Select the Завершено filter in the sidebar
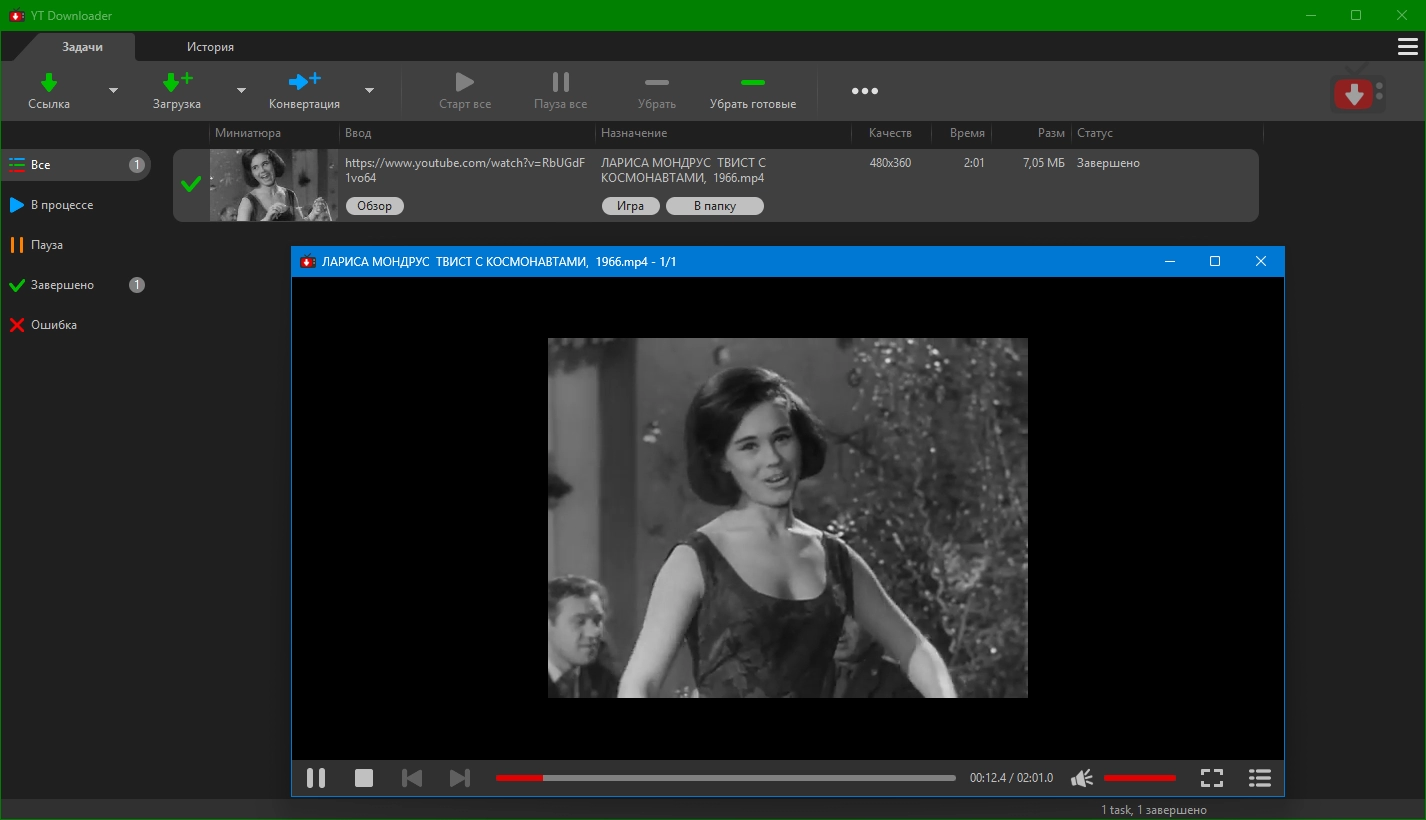 coord(62,285)
